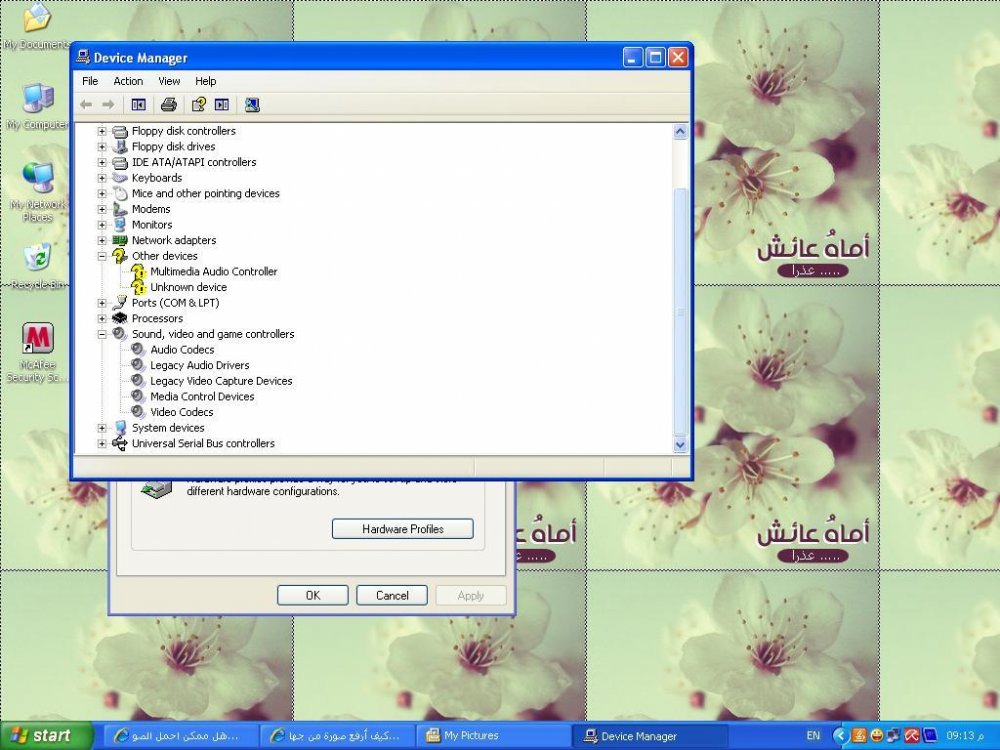The image size is (1000, 750).
Task: Click OK in the System Properties dialog
Action: point(312,595)
